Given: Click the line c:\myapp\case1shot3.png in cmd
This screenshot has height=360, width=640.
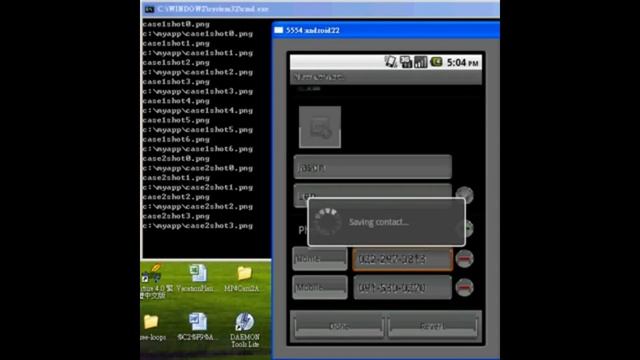Looking at the screenshot, I should tap(198, 91).
